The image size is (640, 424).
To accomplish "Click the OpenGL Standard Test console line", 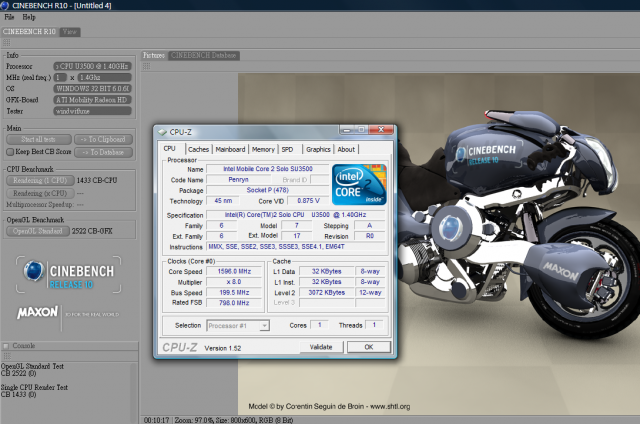I will tap(32, 366).
